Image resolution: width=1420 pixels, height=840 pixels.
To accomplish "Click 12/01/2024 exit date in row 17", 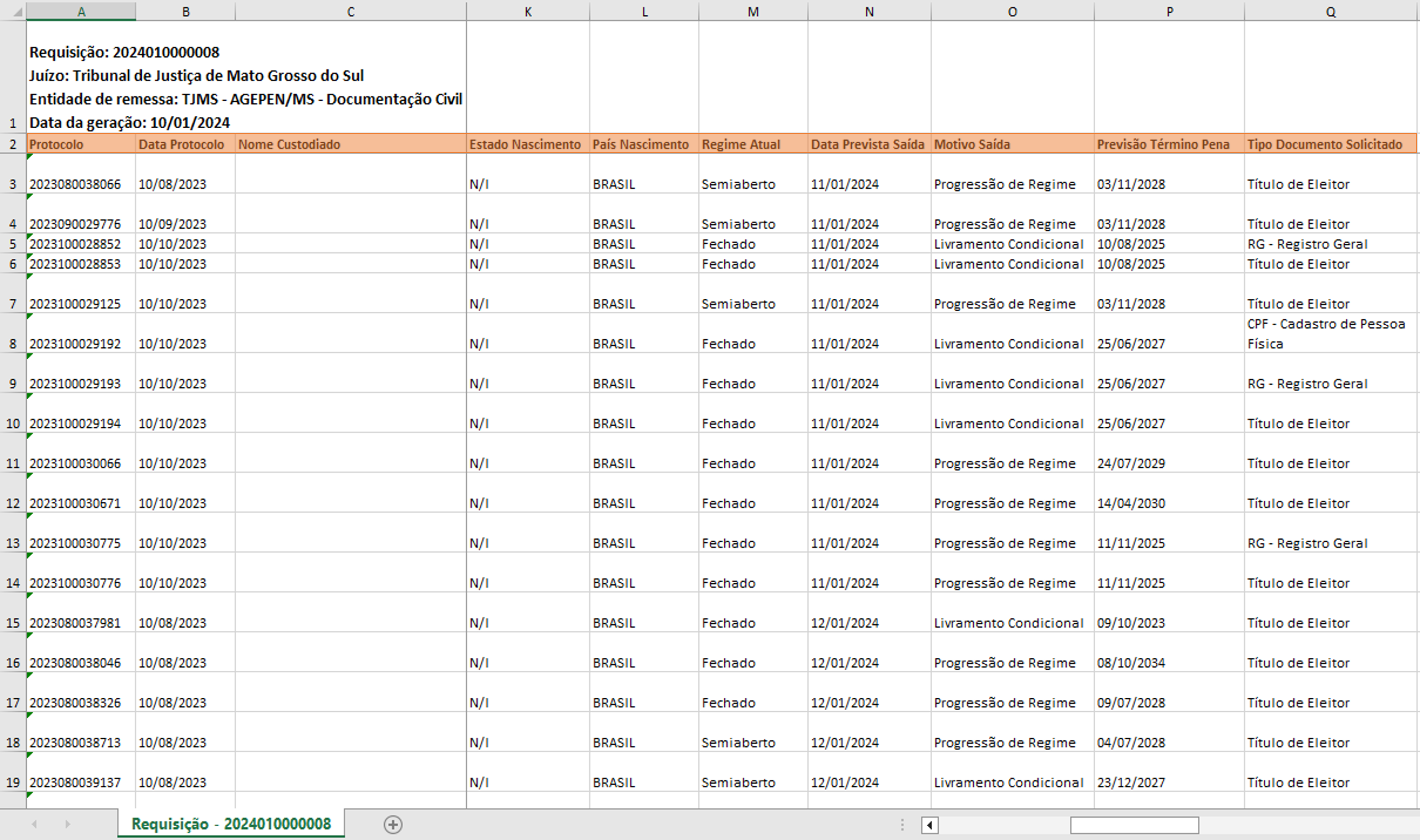I will pos(869,692).
